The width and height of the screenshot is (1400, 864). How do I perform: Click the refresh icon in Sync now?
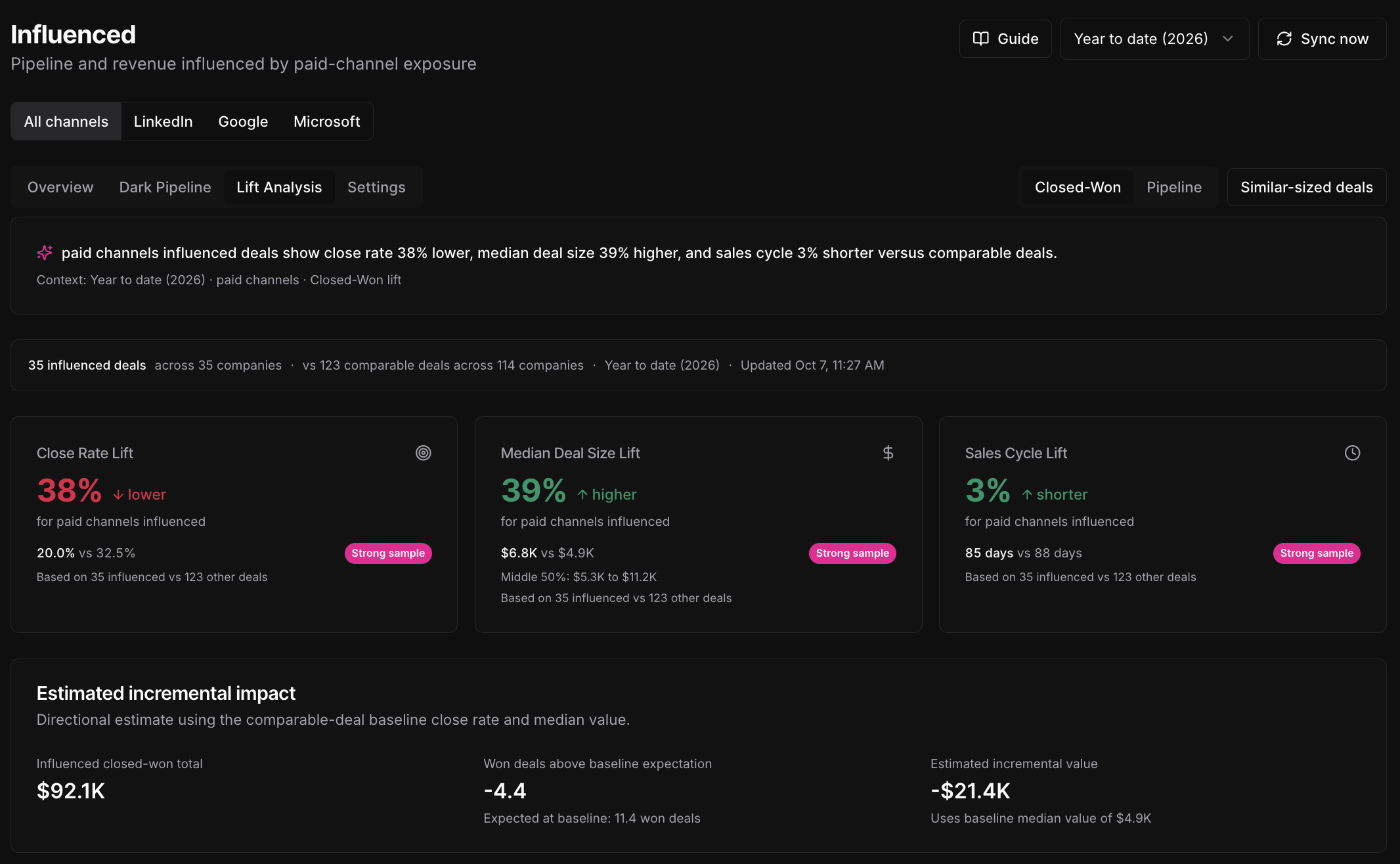(x=1284, y=39)
